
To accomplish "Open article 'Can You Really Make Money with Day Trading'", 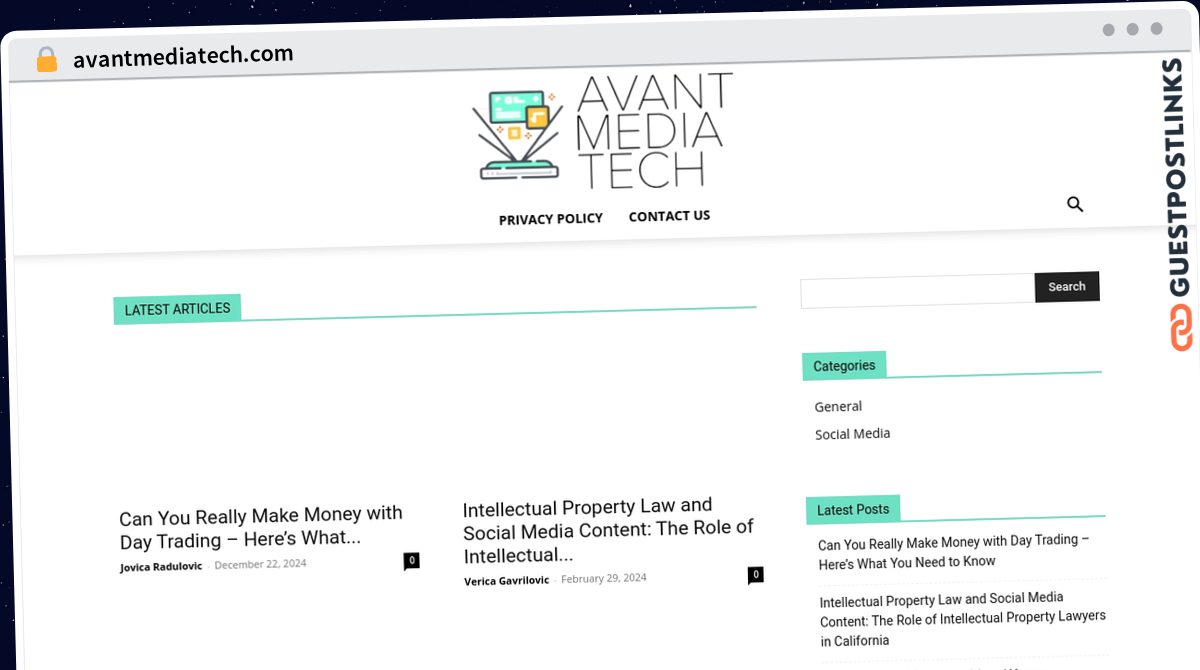I will pyautogui.click(x=261, y=527).
